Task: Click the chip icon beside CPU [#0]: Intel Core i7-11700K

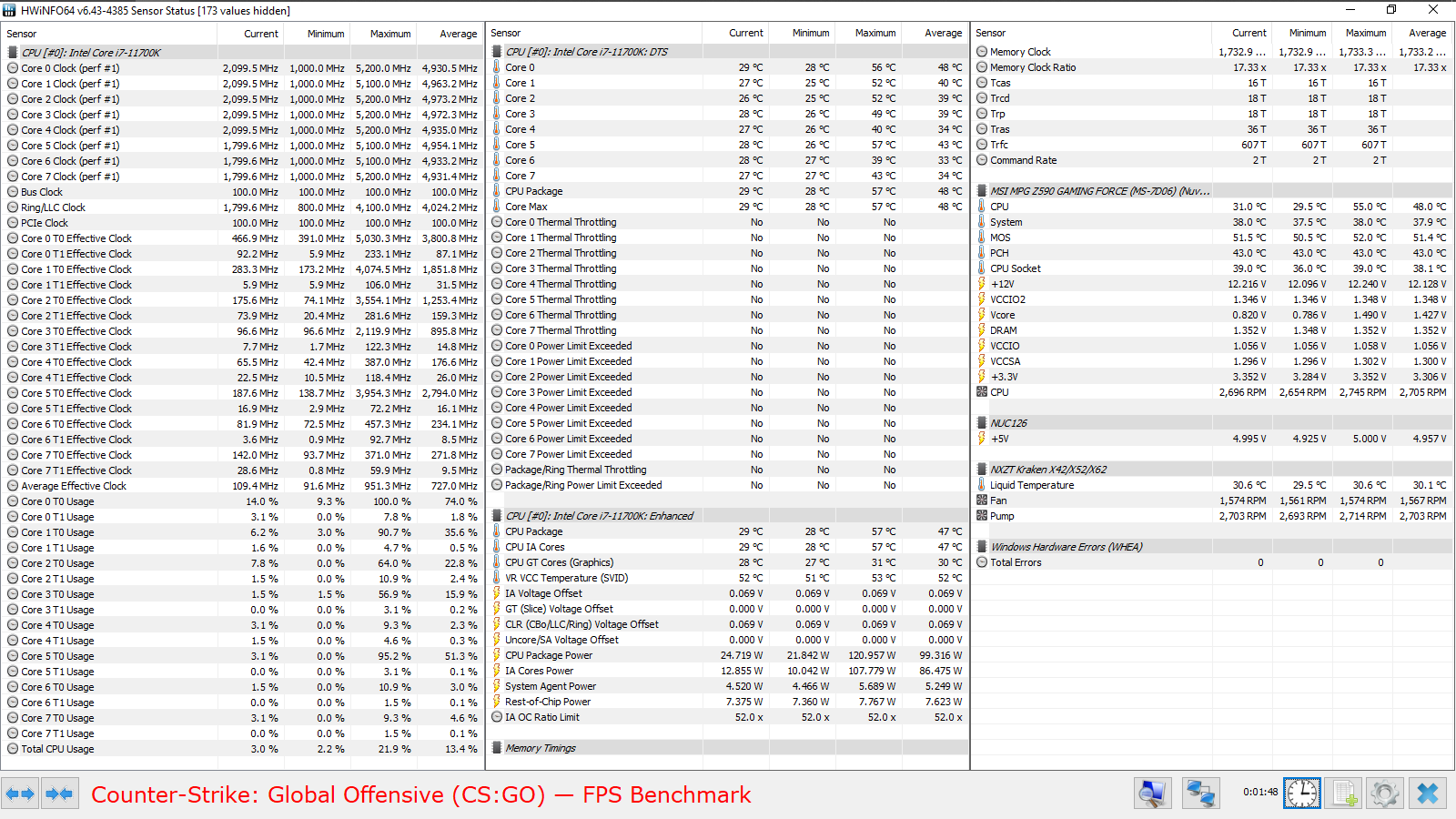Action: tap(13, 53)
